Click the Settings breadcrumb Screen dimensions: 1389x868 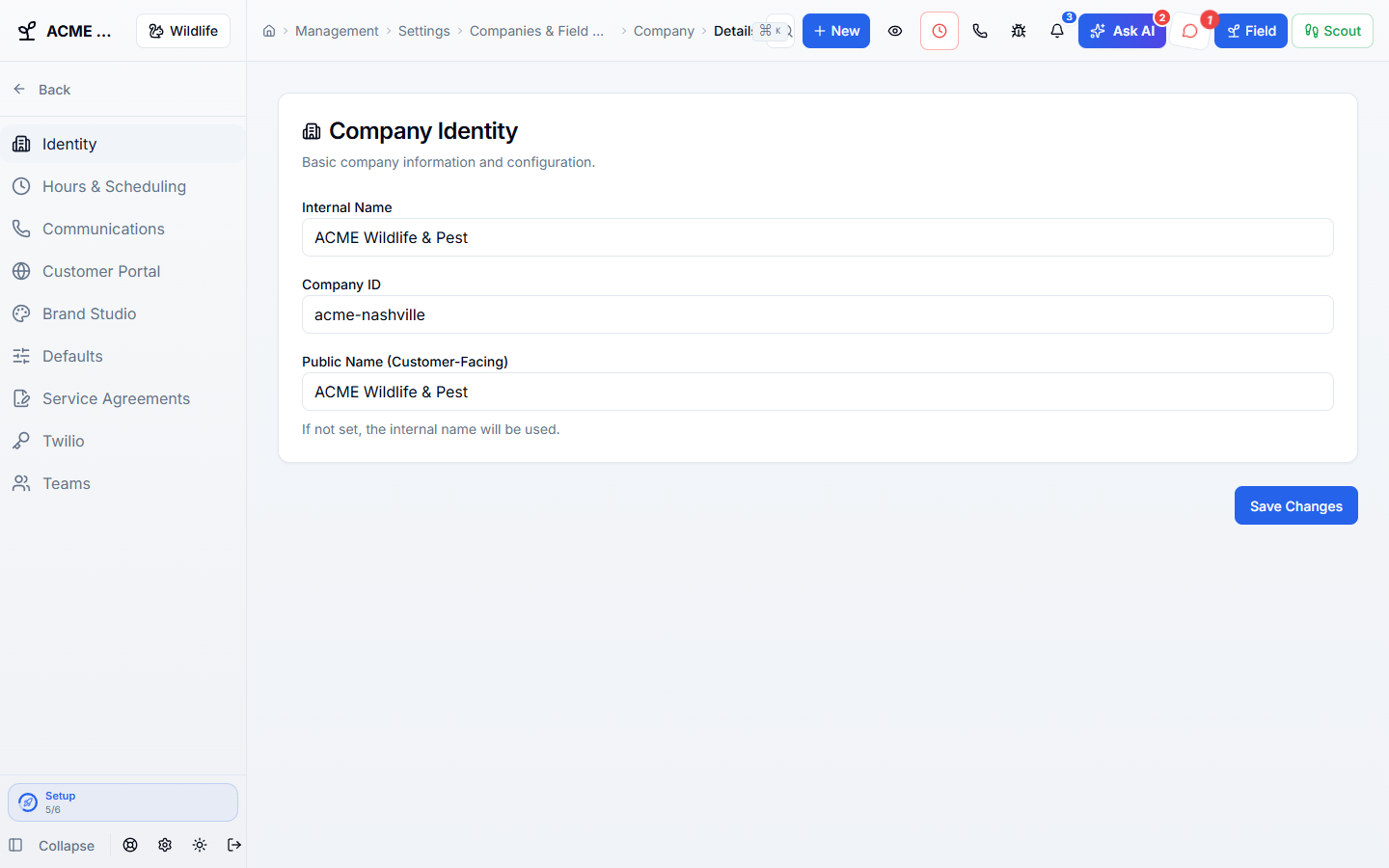[424, 31]
